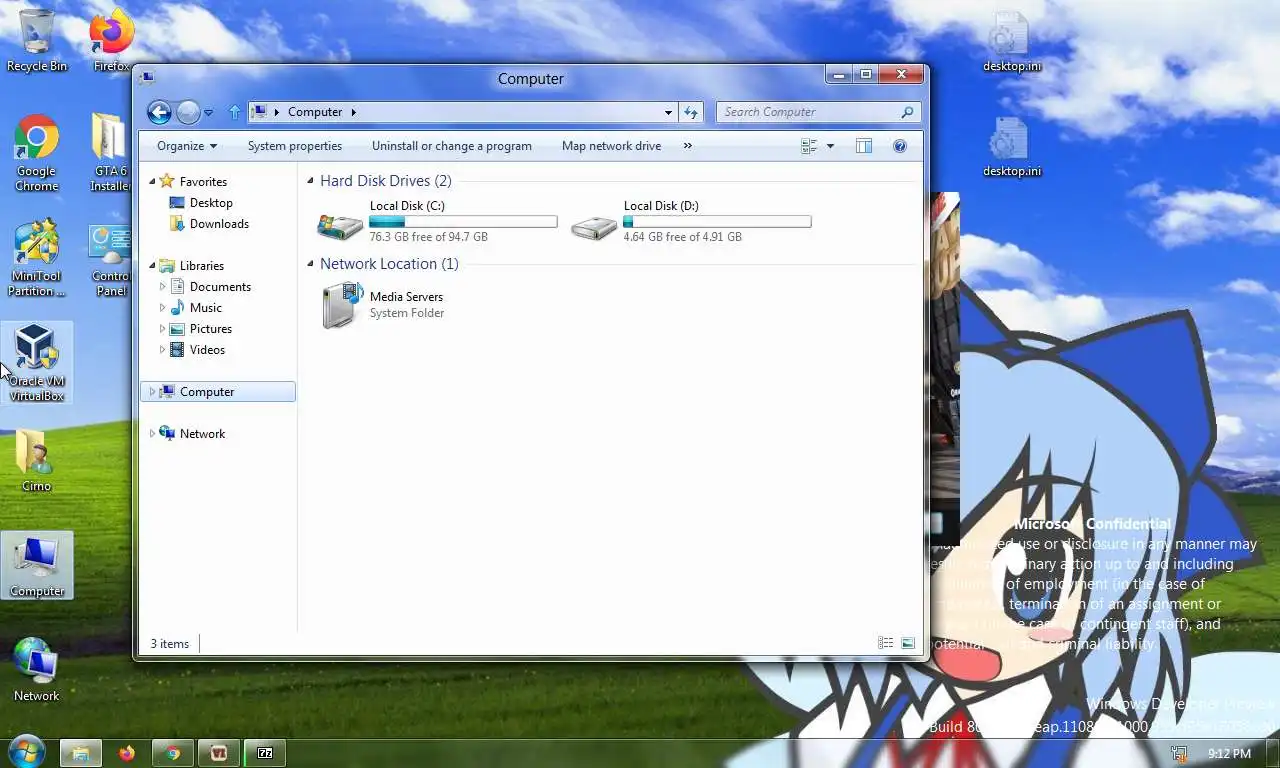
Task: Toggle the preview pane button
Action: 864,146
